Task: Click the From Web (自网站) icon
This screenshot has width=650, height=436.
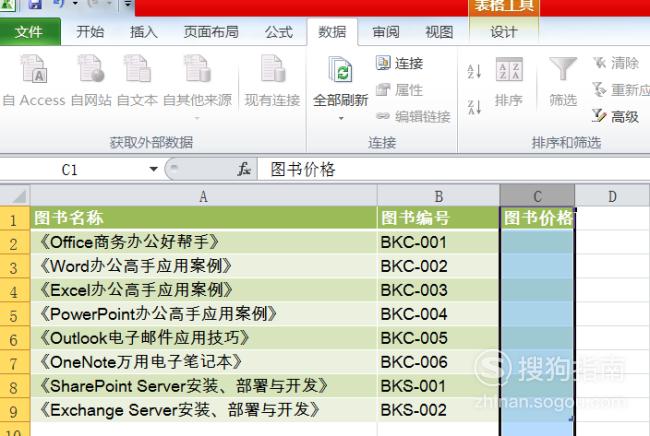Action: click(x=91, y=69)
